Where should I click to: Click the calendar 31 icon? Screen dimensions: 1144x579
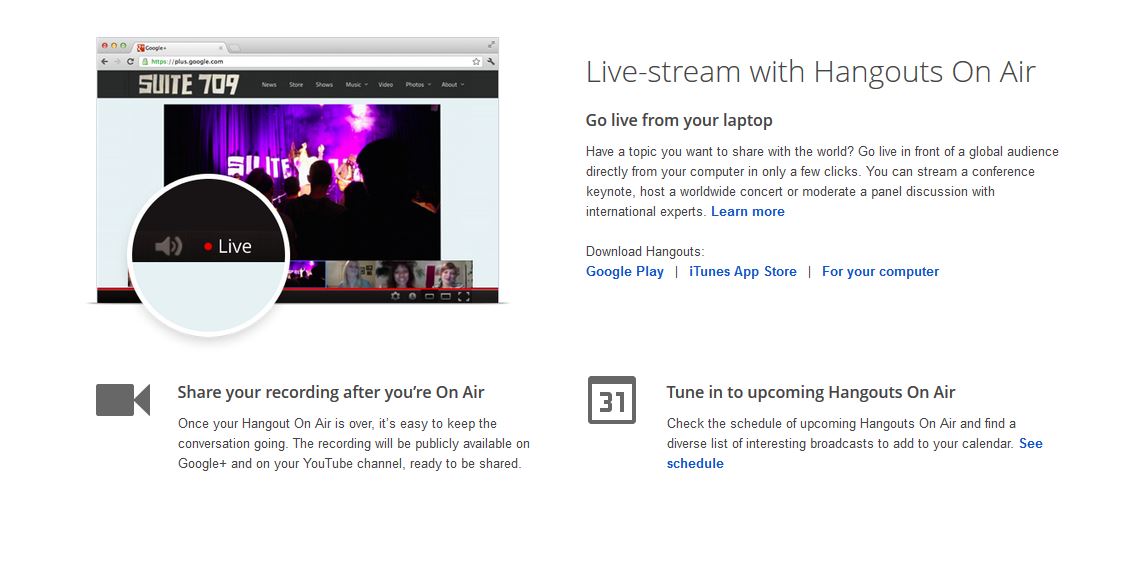611,400
